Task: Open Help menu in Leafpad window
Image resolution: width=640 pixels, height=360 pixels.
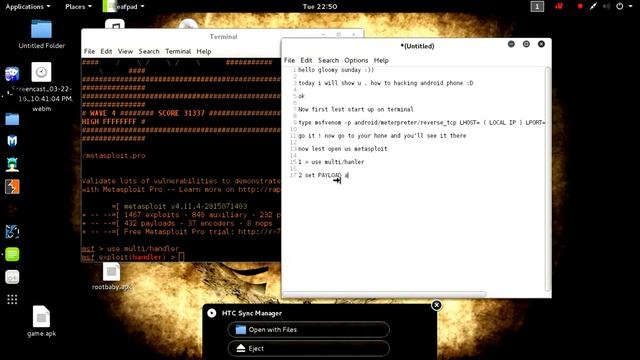Action: 381,60
